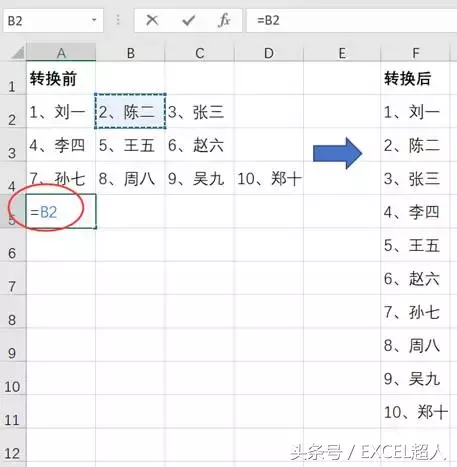Image resolution: width=457 pixels, height=467 pixels.
Task: Click cell B3 containing 5、王五
Action: coord(130,145)
